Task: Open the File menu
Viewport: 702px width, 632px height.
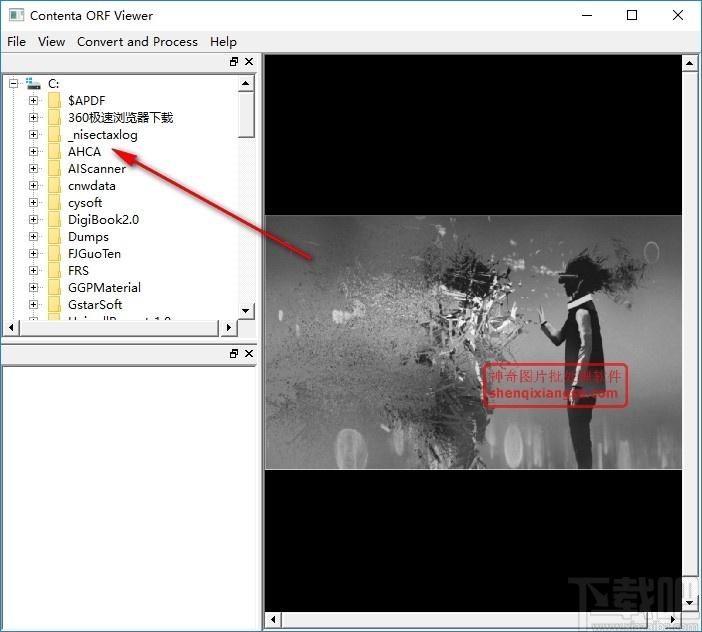Action: tap(17, 42)
